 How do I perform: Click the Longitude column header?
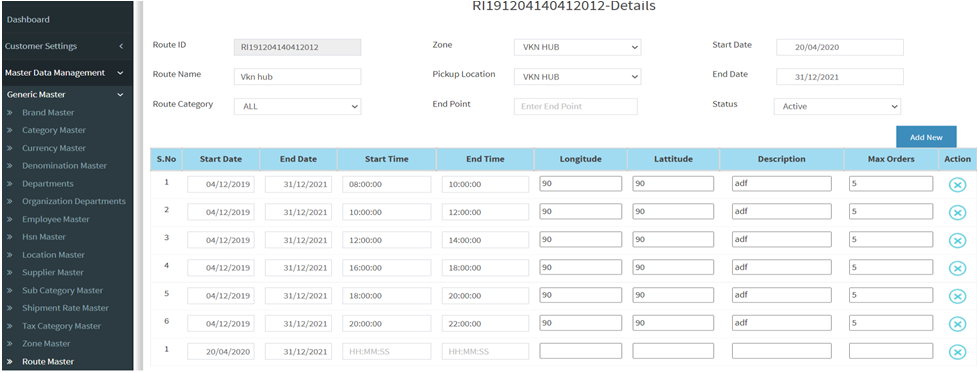[581, 159]
